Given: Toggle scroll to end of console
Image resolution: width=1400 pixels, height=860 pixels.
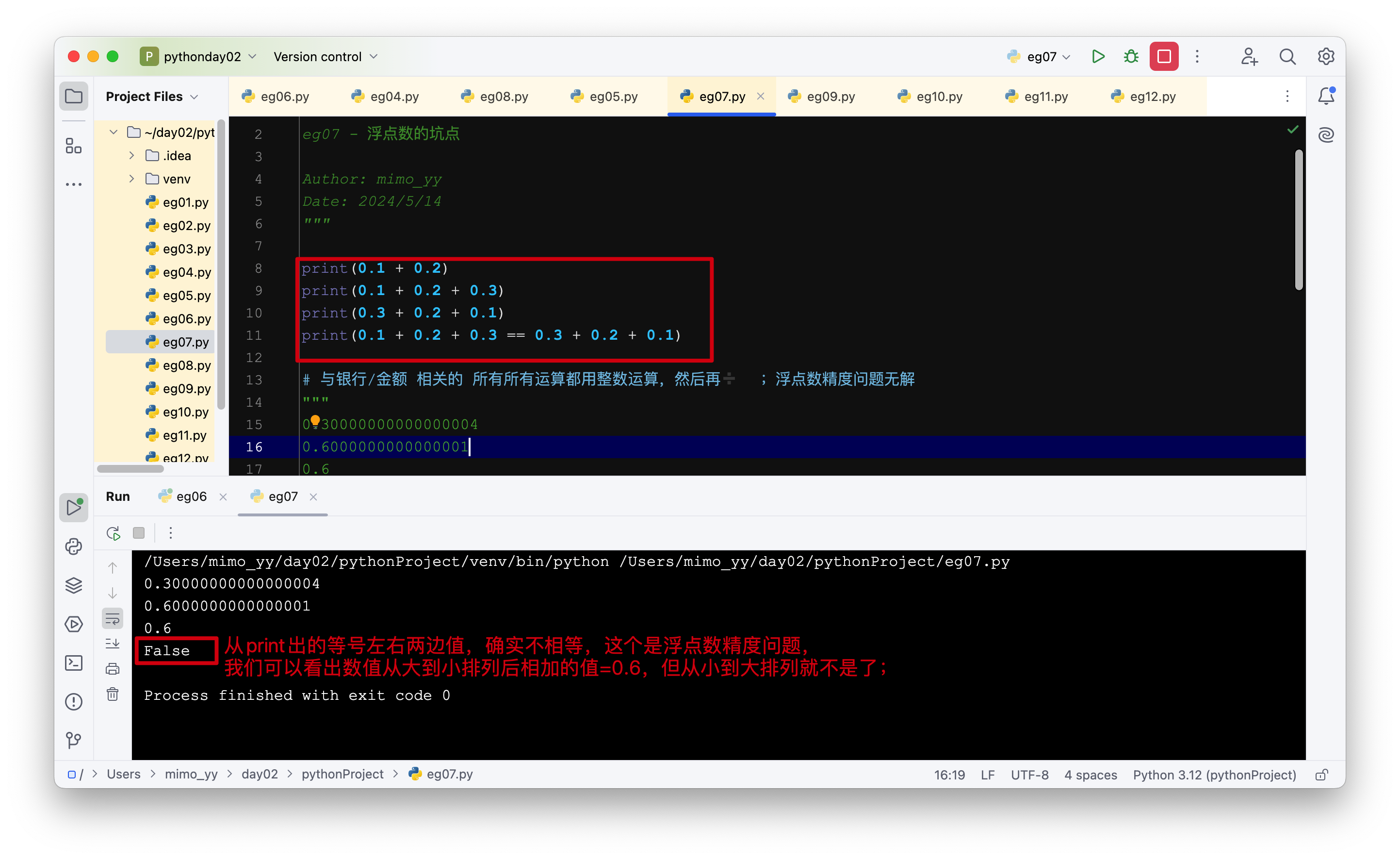Looking at the screenshot, I should tap(113, 643).
